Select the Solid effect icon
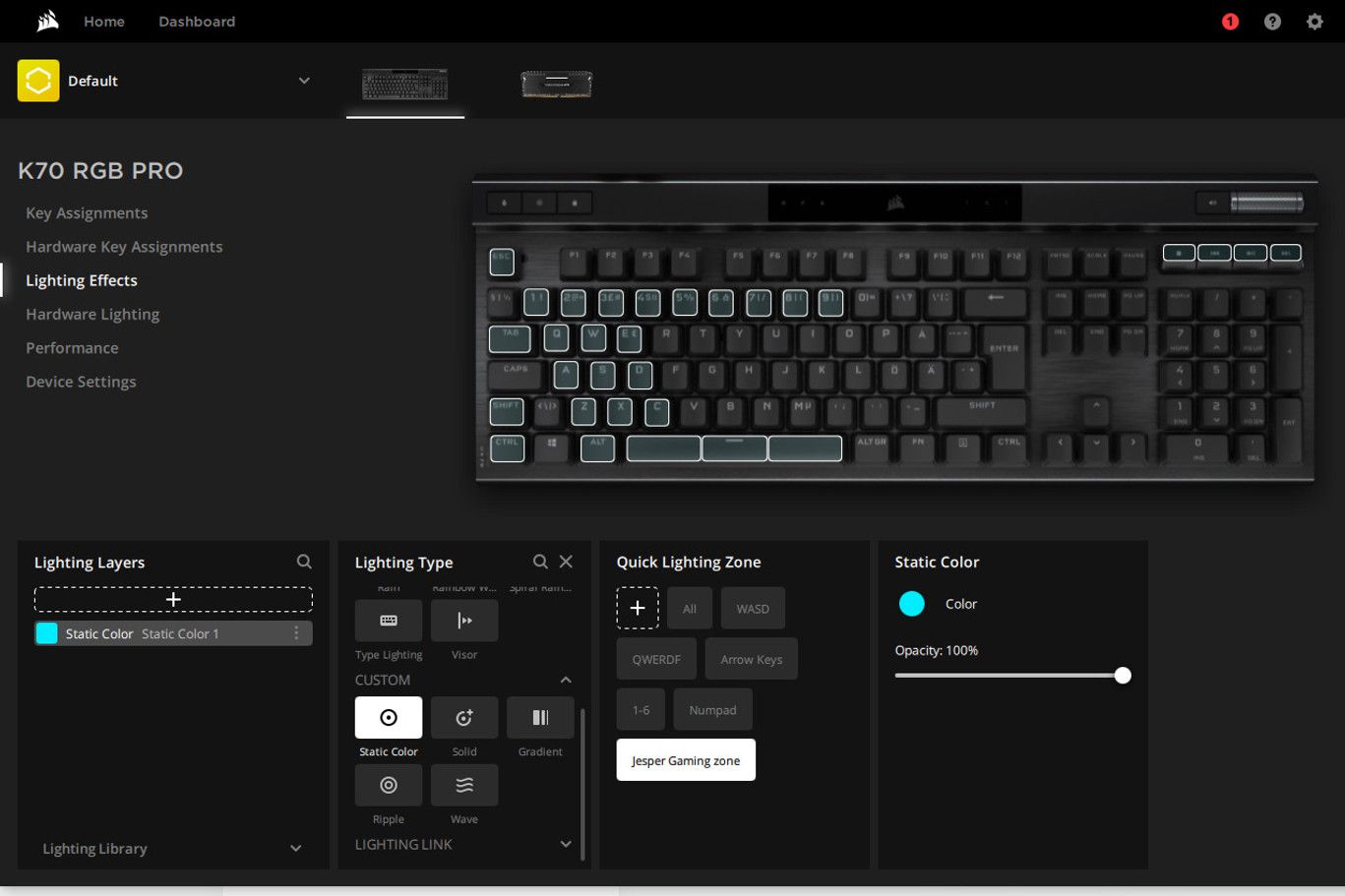 (464, 718)
